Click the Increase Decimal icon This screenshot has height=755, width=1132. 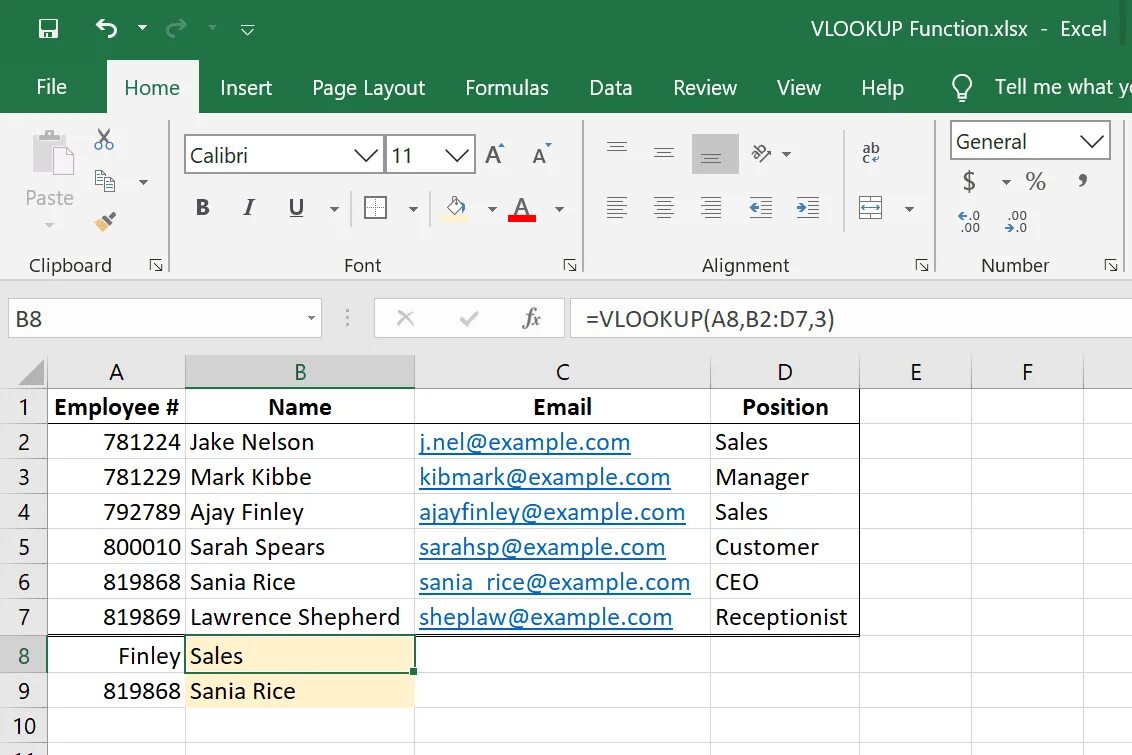point(969,222)
